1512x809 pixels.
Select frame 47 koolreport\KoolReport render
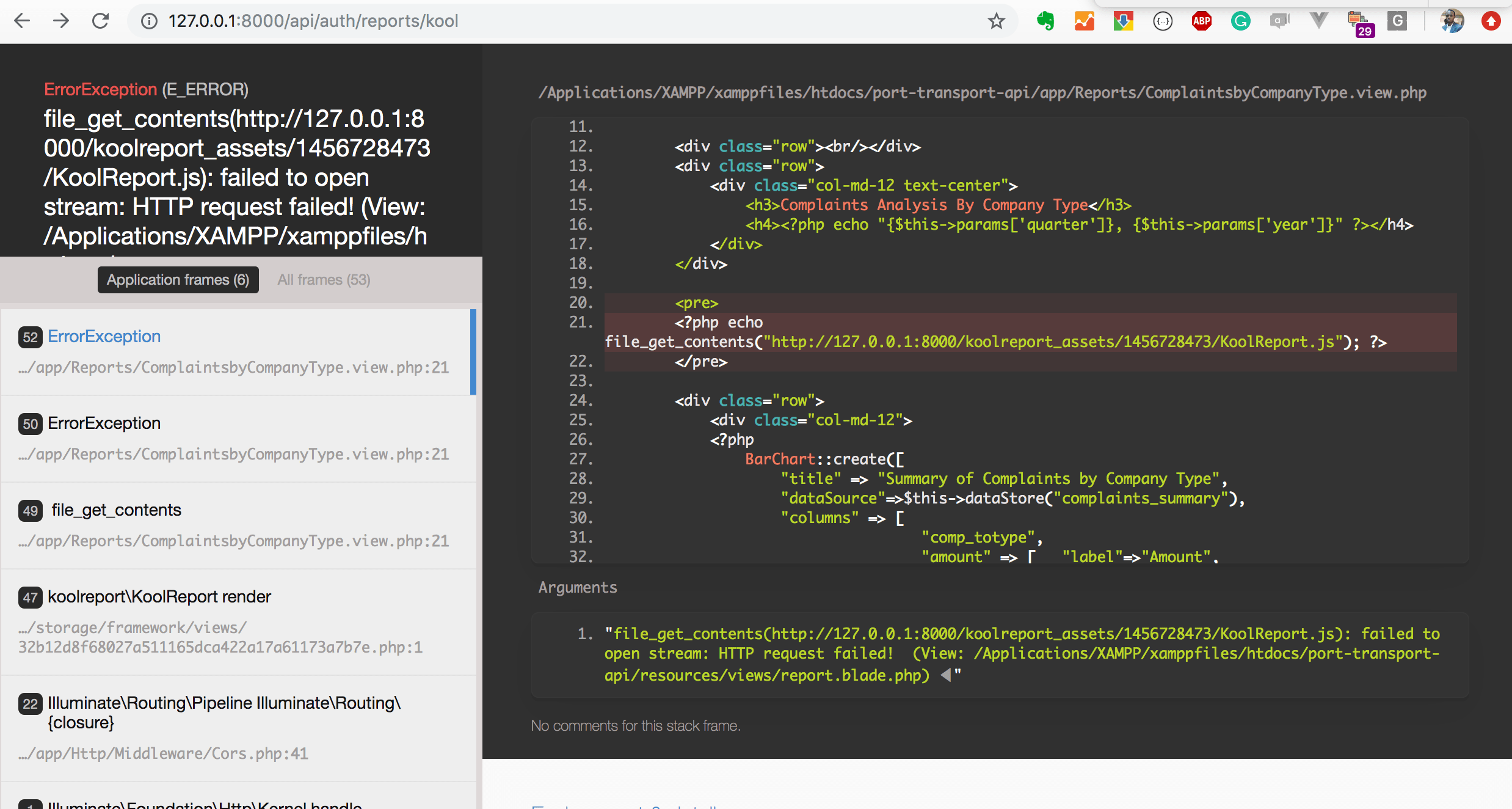point(238,622)
